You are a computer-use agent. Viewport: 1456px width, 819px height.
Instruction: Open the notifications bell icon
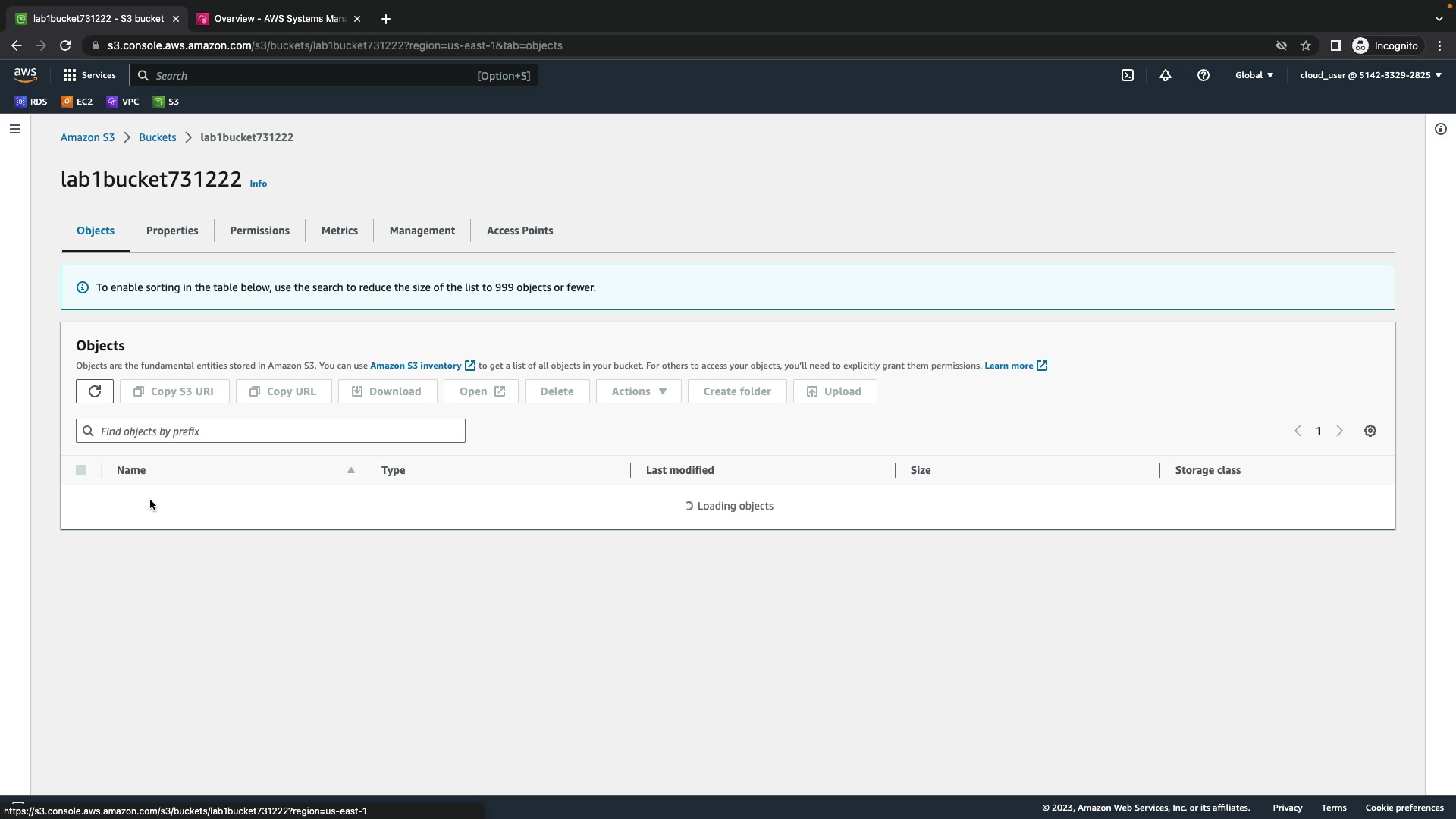pos(1166,75)
